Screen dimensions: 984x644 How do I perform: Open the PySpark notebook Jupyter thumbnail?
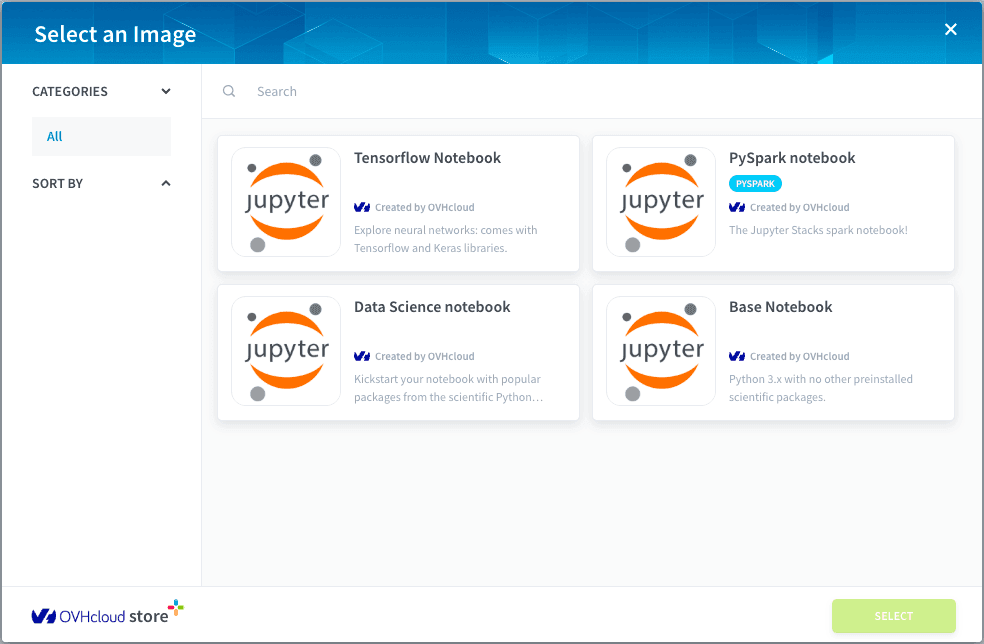(661, 202)
